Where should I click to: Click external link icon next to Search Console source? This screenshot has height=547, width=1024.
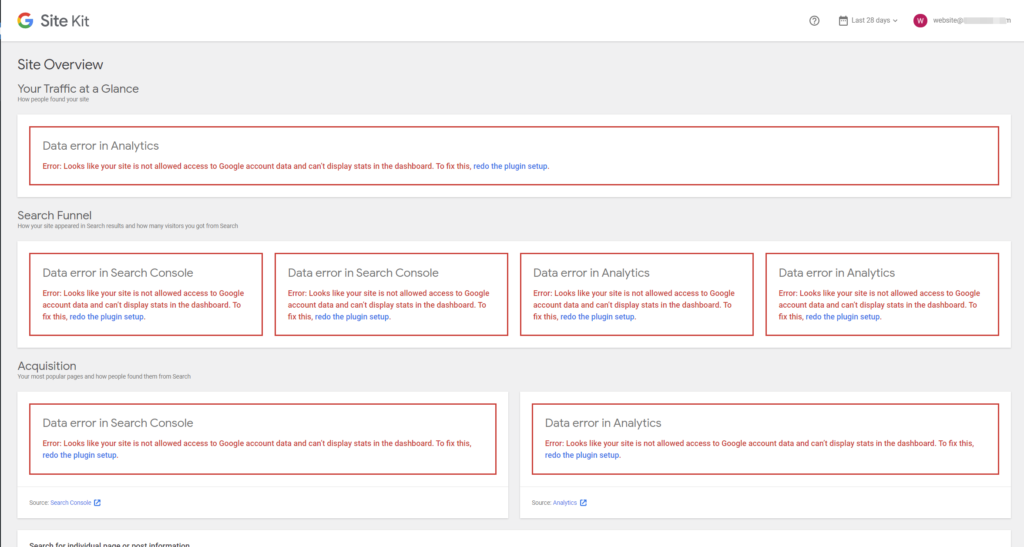tap(97, 503)
